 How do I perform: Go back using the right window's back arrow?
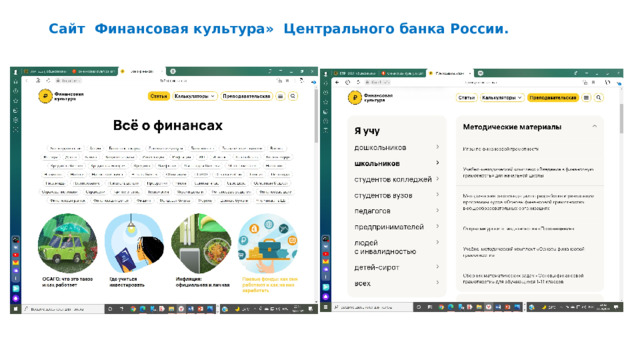337,82
